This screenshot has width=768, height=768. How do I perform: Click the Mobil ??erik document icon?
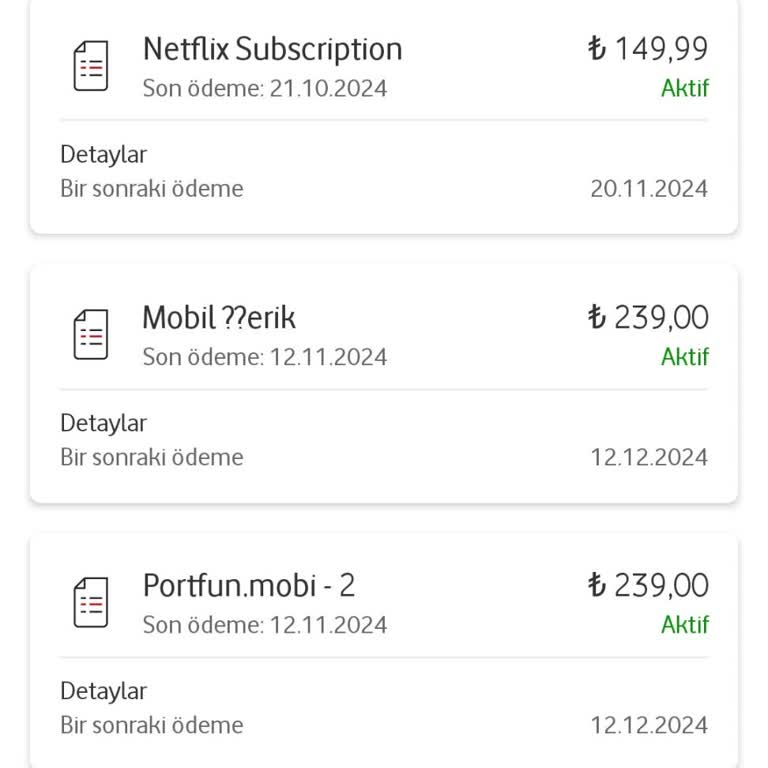click(x=91, y=335)
